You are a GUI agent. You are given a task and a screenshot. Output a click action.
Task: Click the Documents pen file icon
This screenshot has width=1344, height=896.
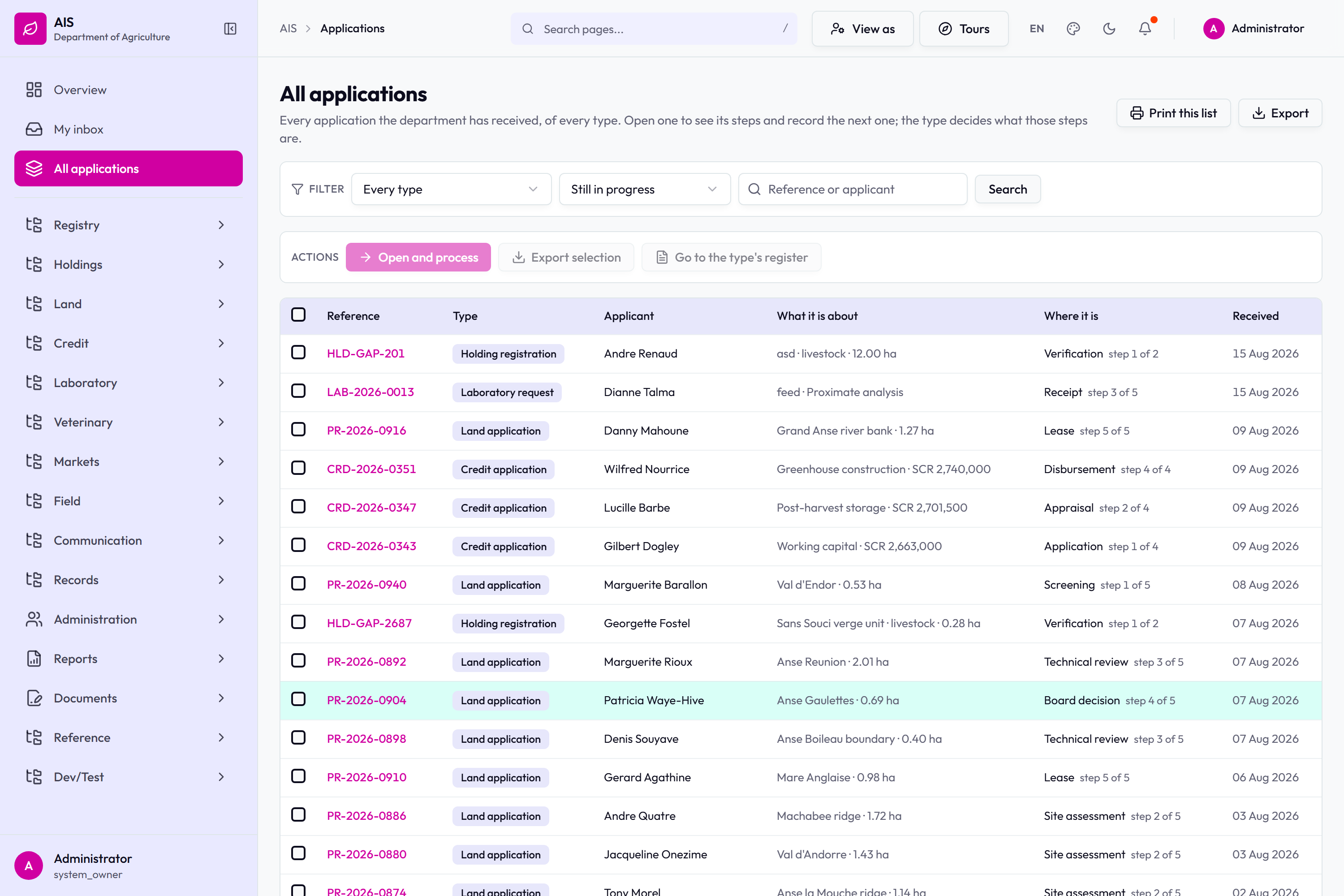pyautogui.click(x=34, y=698)
